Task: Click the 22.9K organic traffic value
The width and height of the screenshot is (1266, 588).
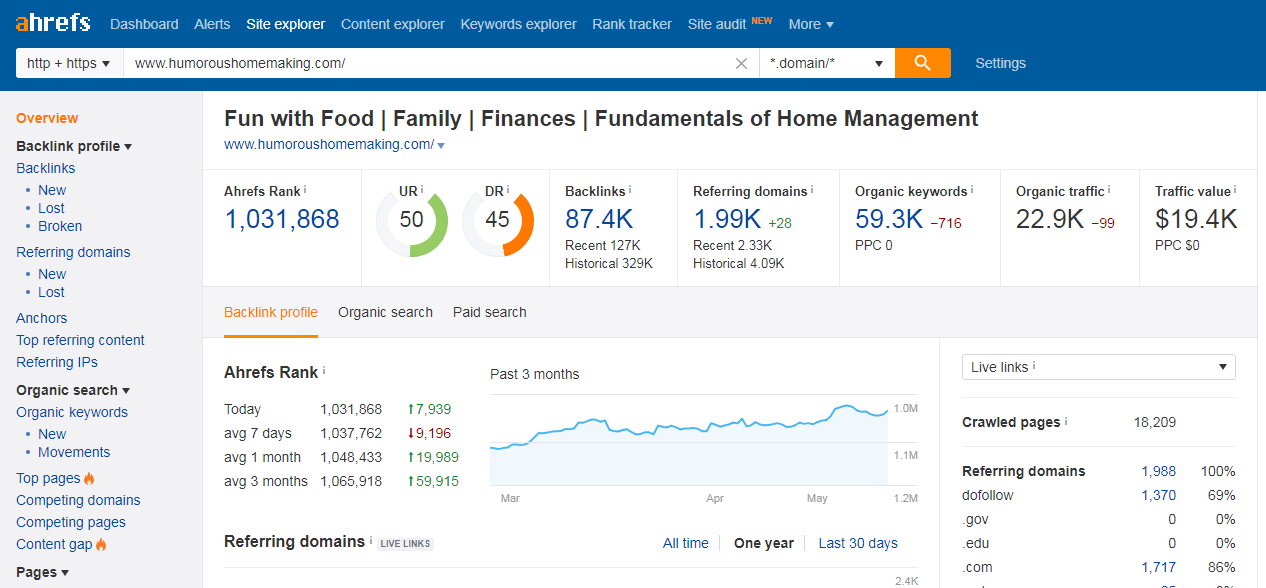Action: coord(1050,219)
